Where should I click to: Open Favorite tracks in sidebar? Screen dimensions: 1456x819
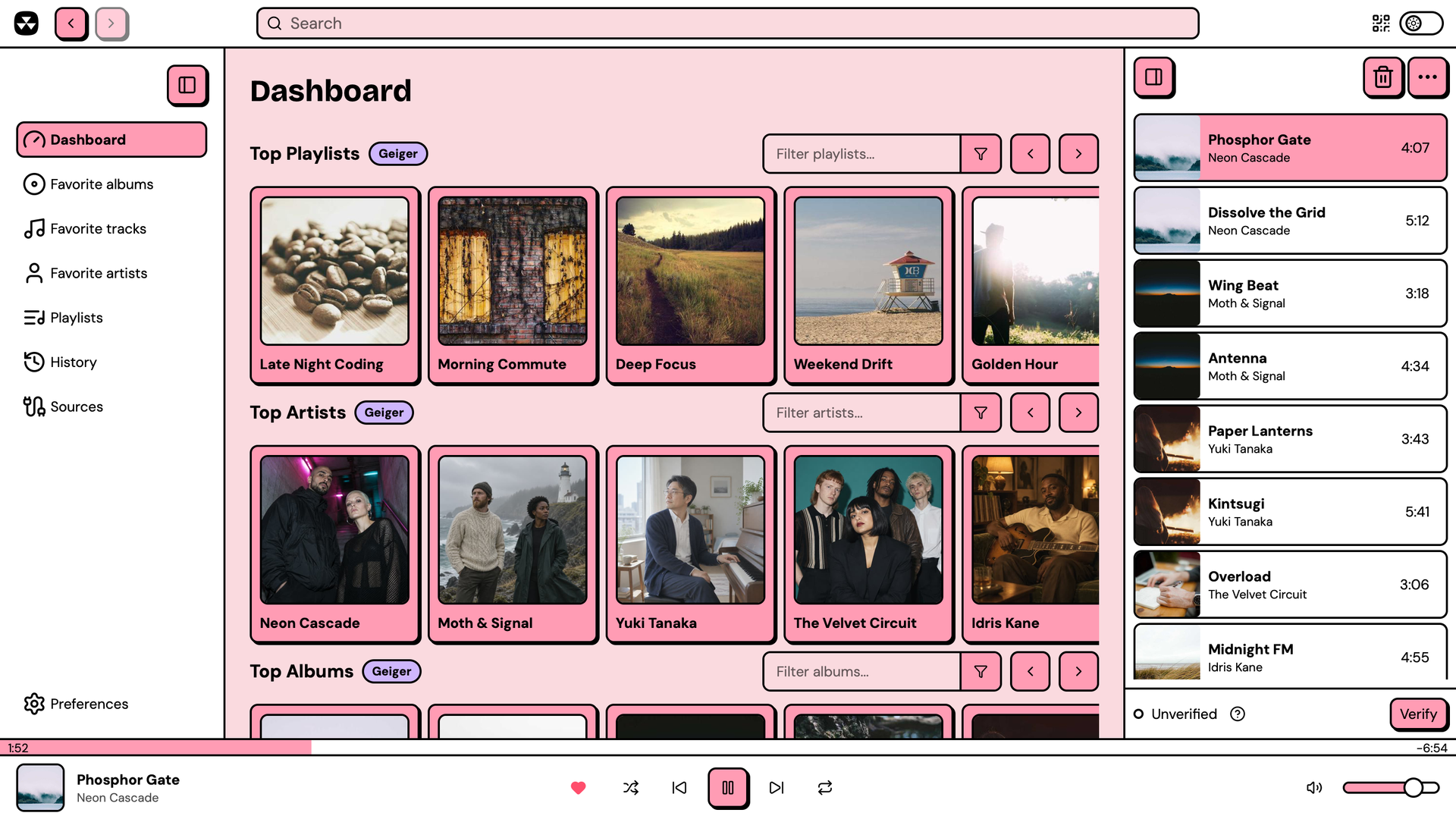111,229
